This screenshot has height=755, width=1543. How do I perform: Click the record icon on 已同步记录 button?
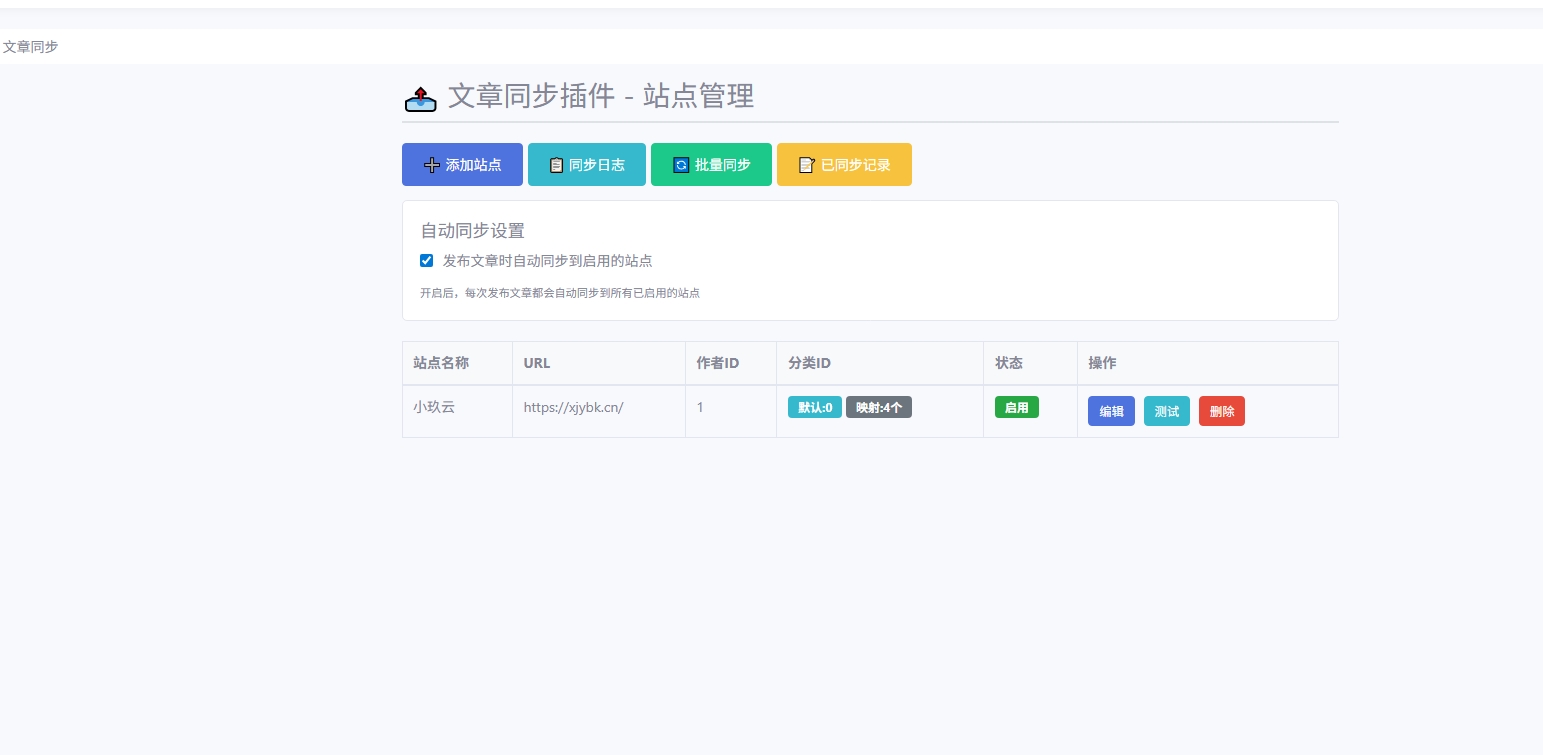coord(807,164)
